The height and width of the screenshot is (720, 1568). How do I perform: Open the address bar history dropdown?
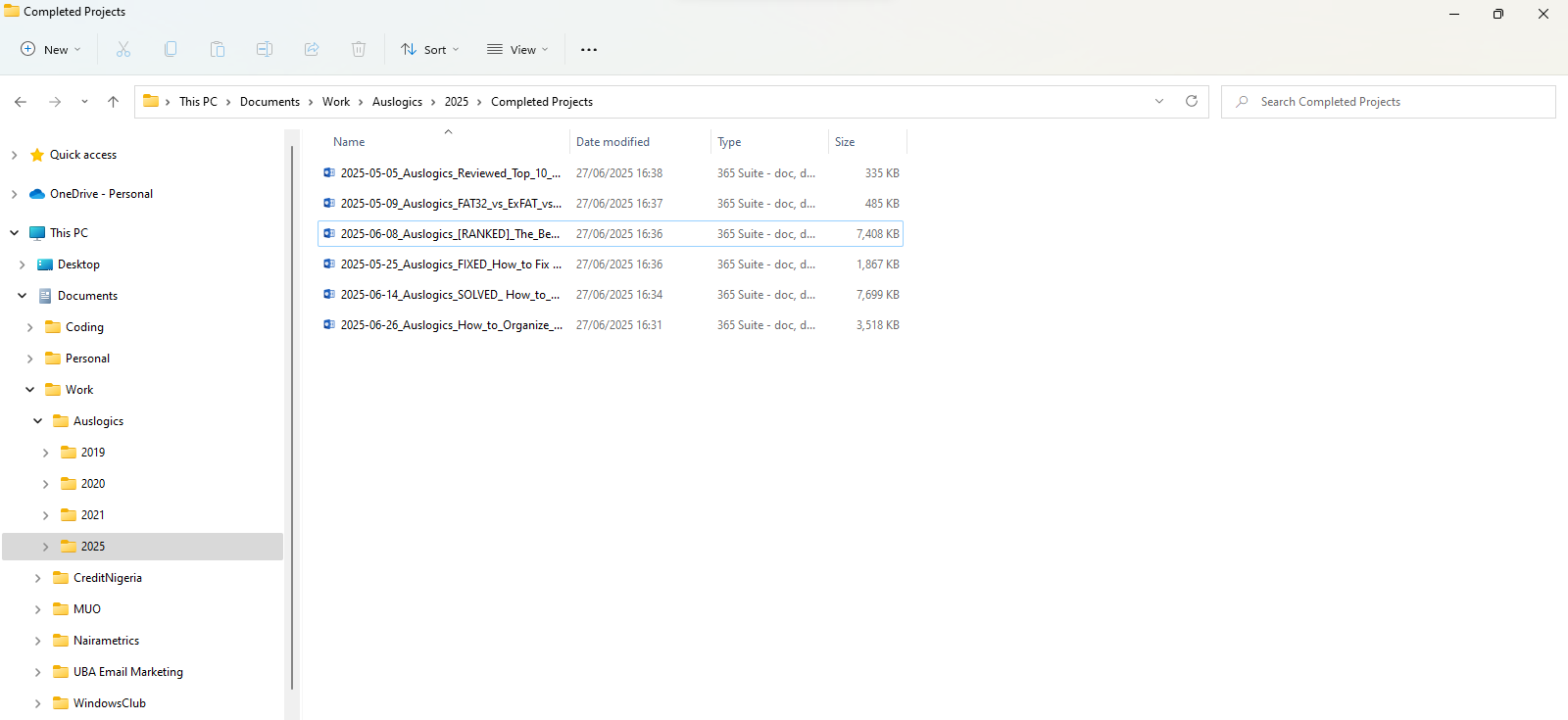[x=1159, y=101]
